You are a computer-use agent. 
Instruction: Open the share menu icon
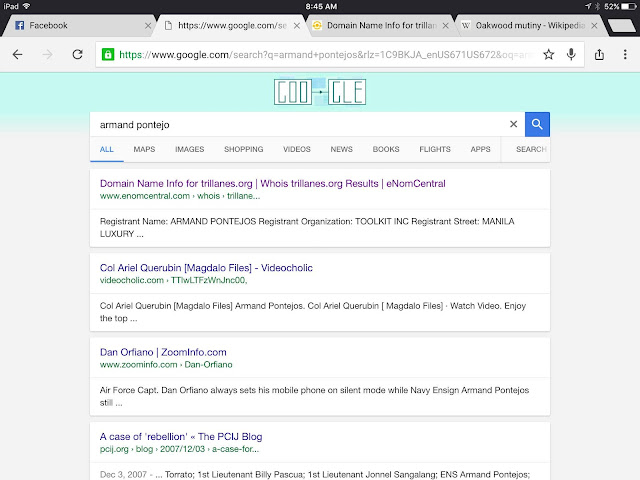click(x=599, y=54)
